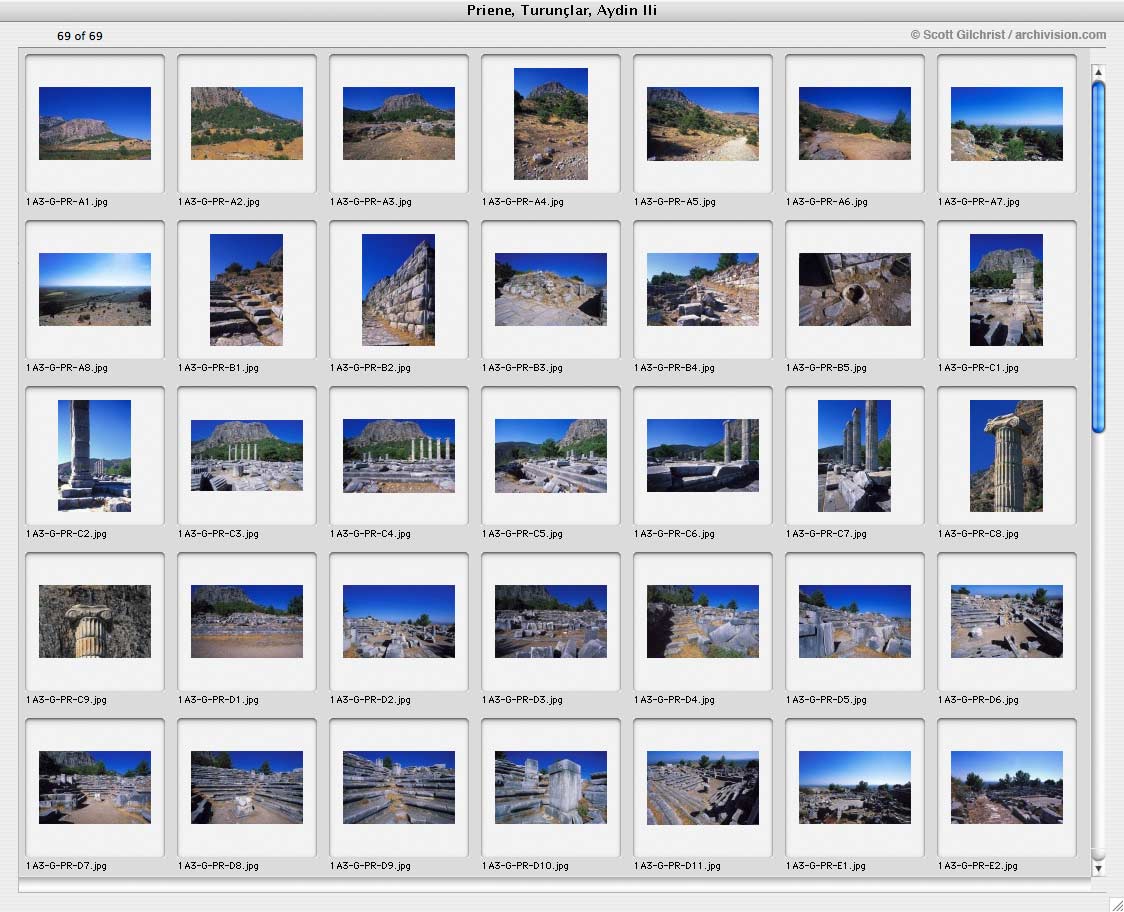This screenshot has height=912, width=1124.
Task: Select thumbnail 1A3-G-PR-A1.jpg
Action: click(x=95, y=123)
